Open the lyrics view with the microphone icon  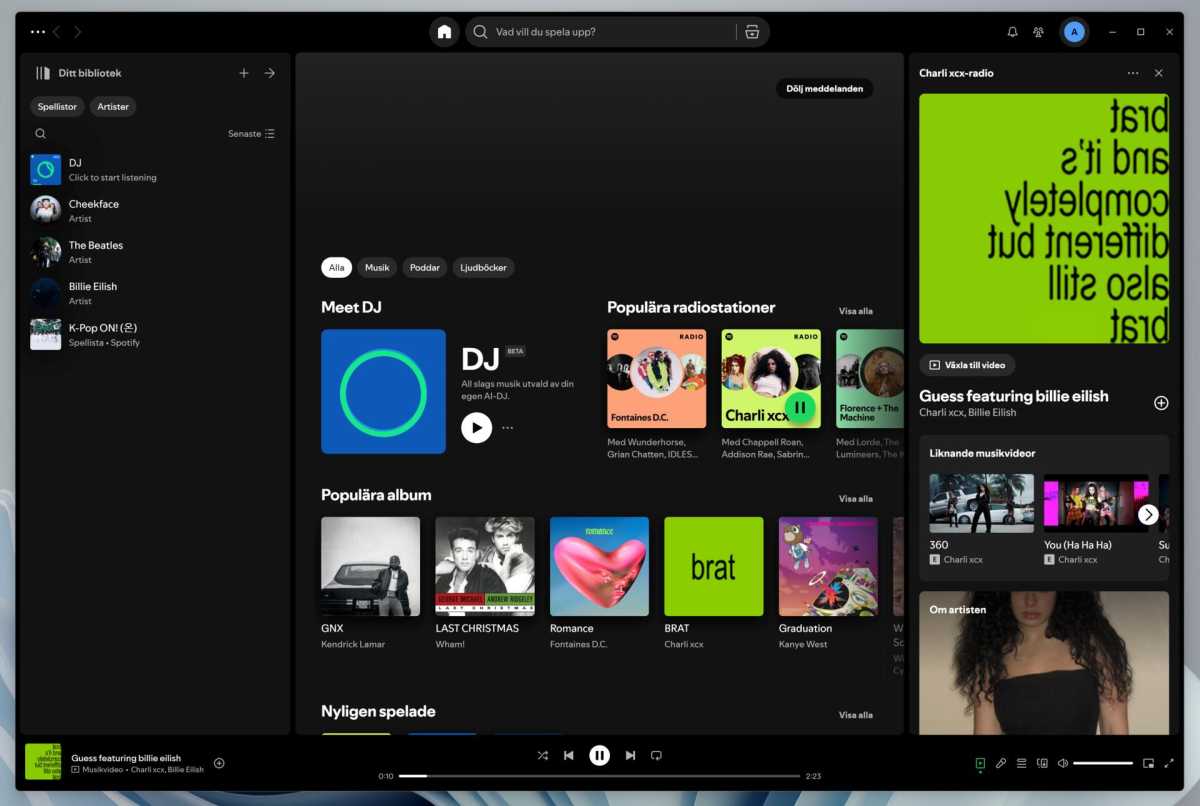pos(1001,763)
